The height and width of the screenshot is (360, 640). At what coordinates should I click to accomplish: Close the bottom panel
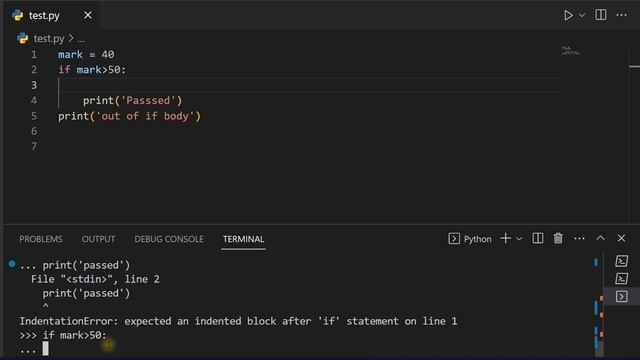[621, 238]
